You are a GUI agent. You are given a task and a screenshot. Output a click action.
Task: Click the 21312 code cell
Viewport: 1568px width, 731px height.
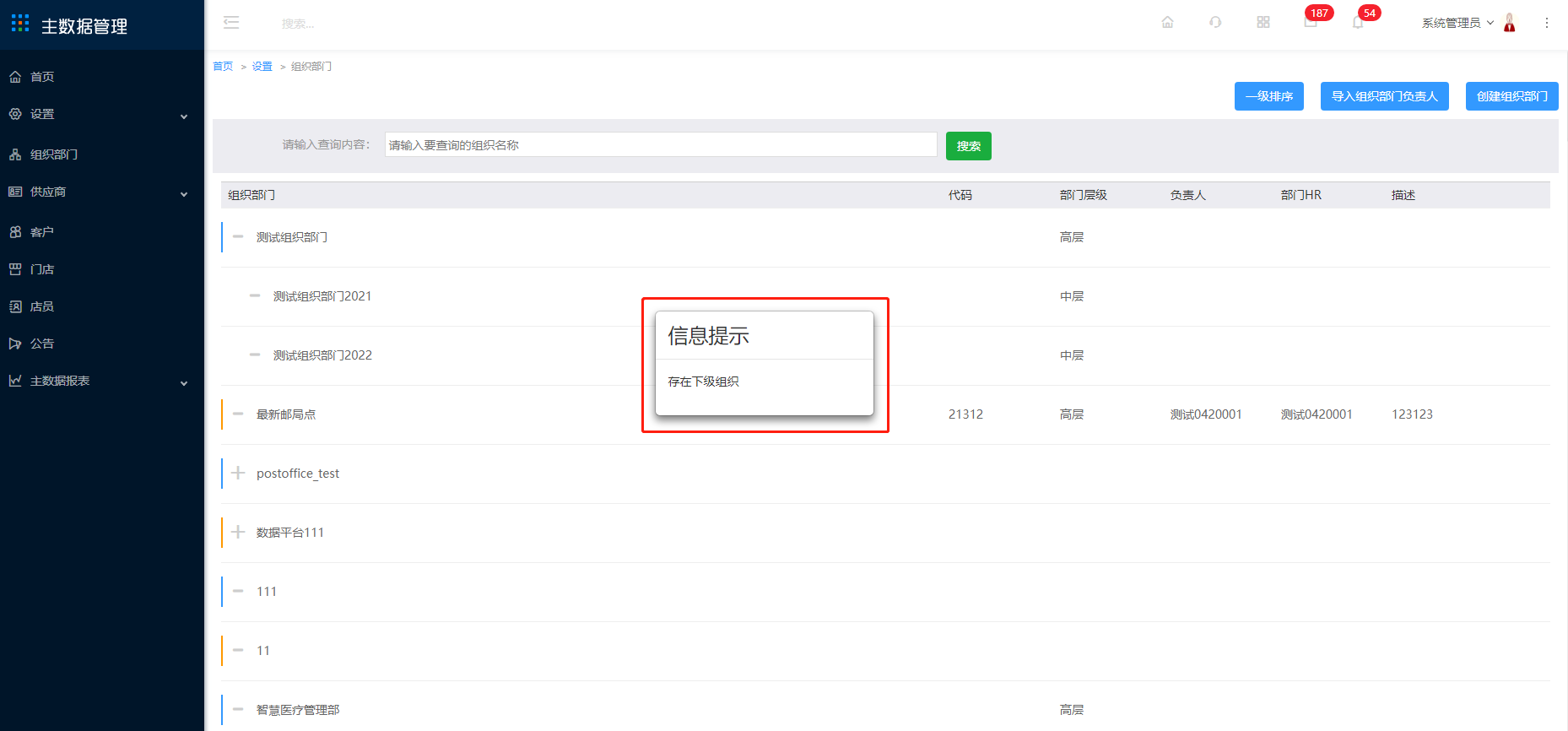965,414
